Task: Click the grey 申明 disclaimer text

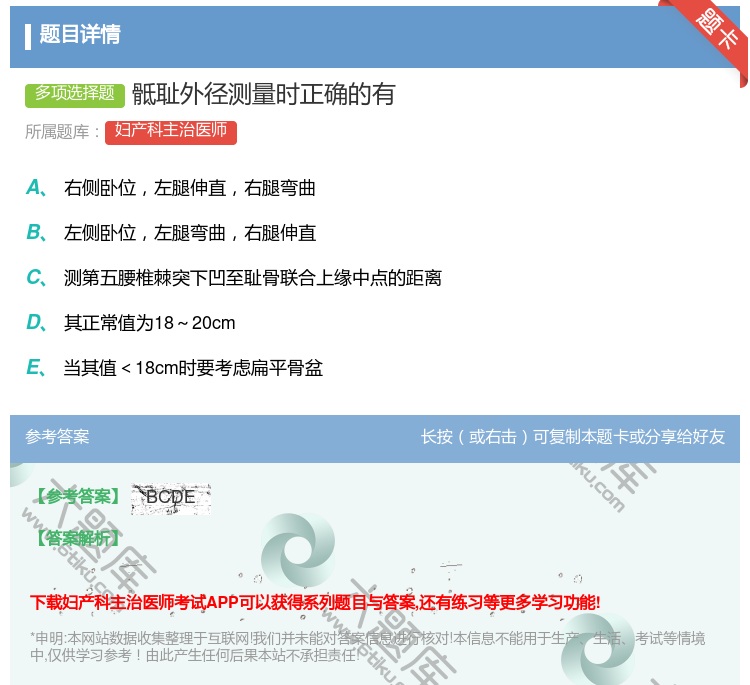Action: [x=367, y=646]
